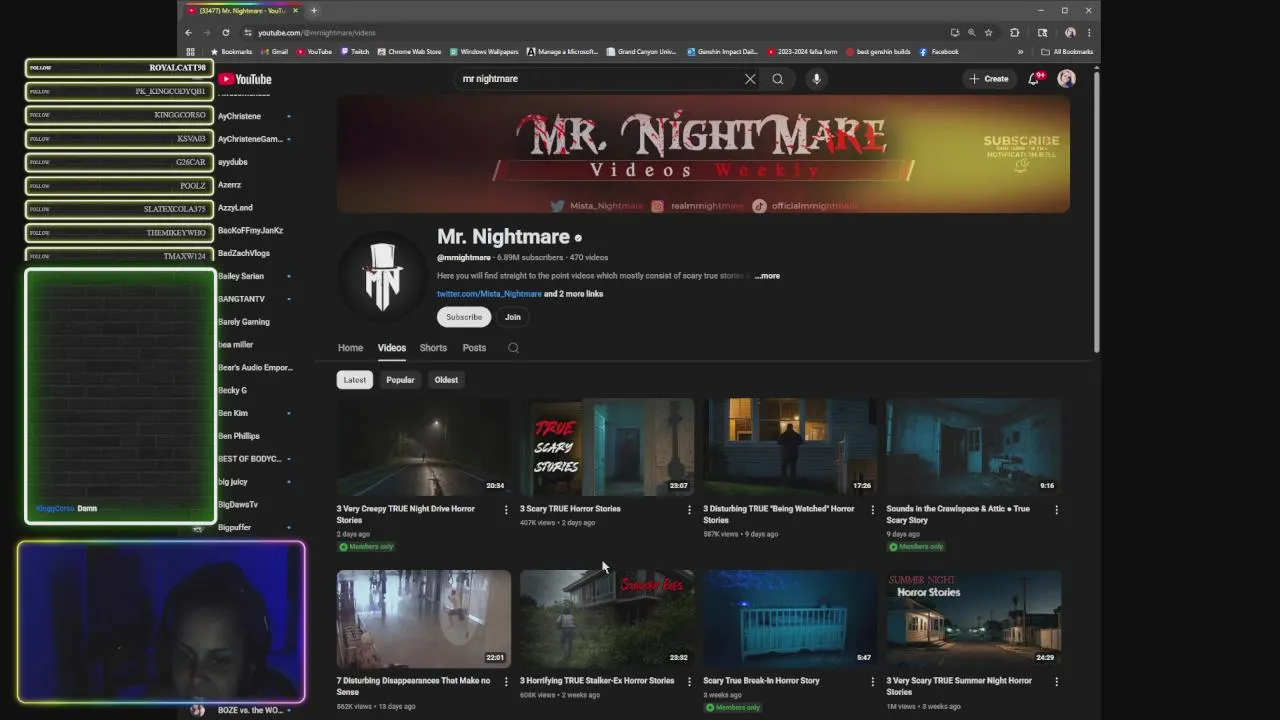Open Twitter Mista_Nightmare icon link in banner
This screenshot has width=1280, height=720.
pos(557,206)
